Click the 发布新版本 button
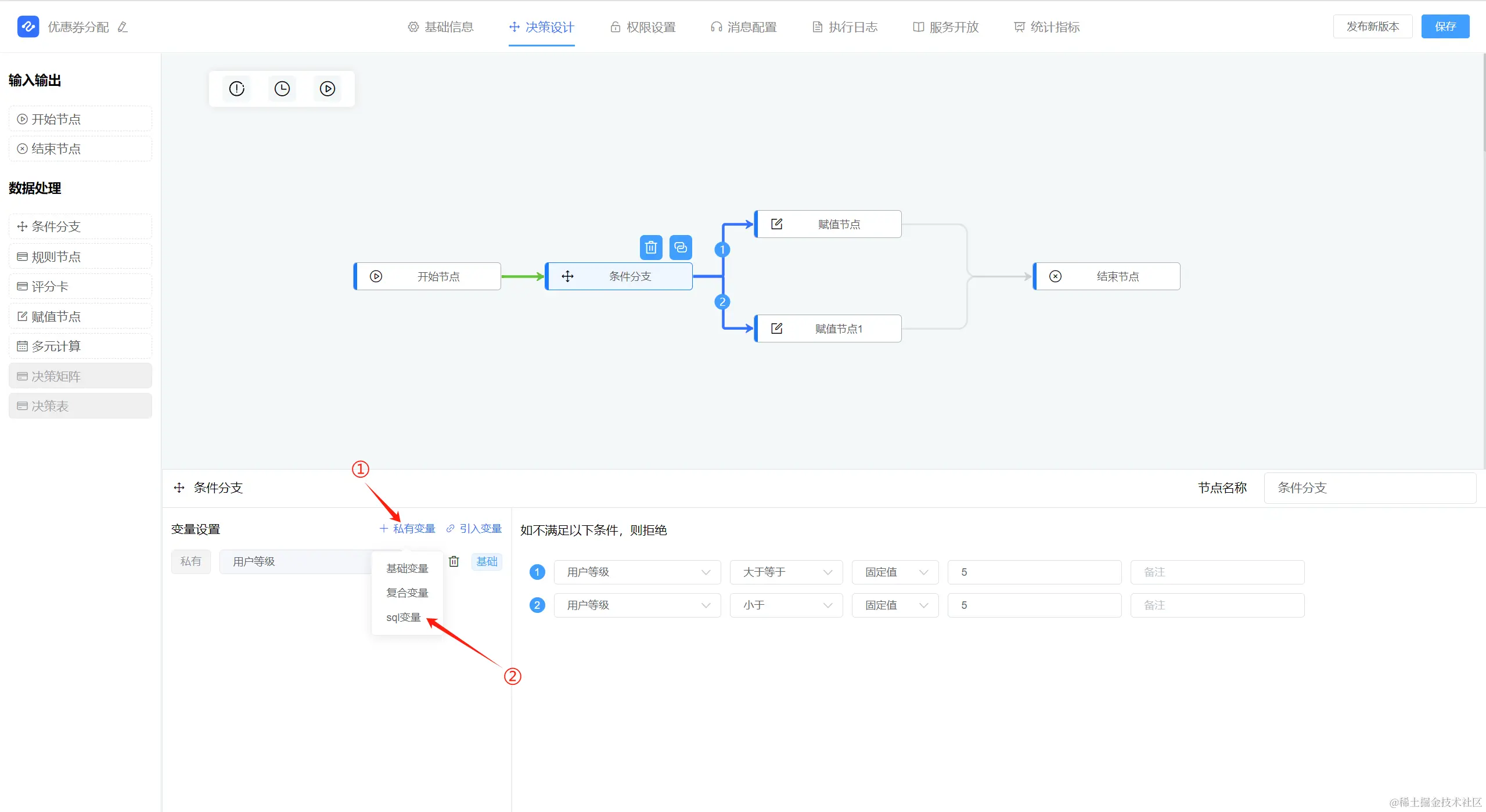 coord(1373,27)
